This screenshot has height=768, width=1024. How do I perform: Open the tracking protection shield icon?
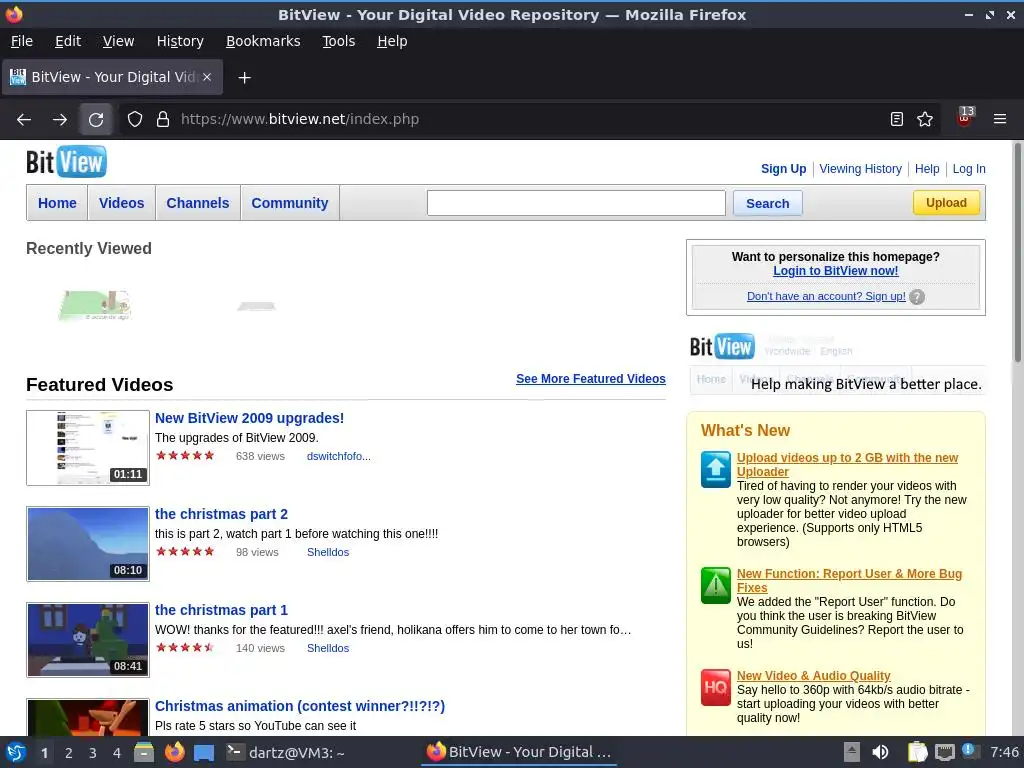pyautogui.click(x=135, y=120)
